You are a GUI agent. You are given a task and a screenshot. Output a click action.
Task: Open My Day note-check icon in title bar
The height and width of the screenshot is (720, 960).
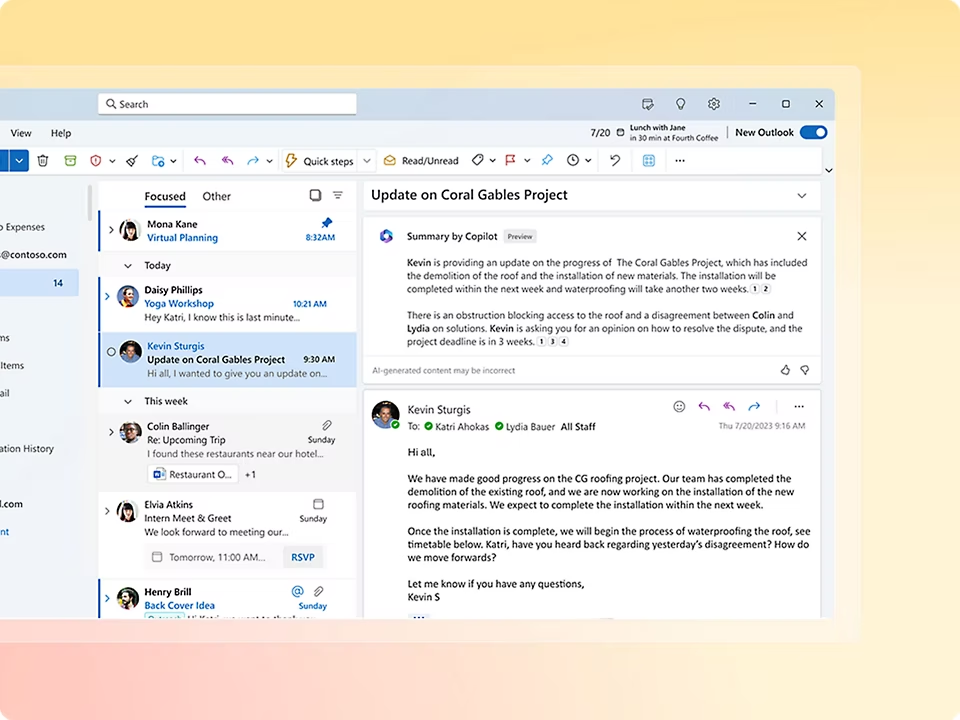tap(648, 104)
